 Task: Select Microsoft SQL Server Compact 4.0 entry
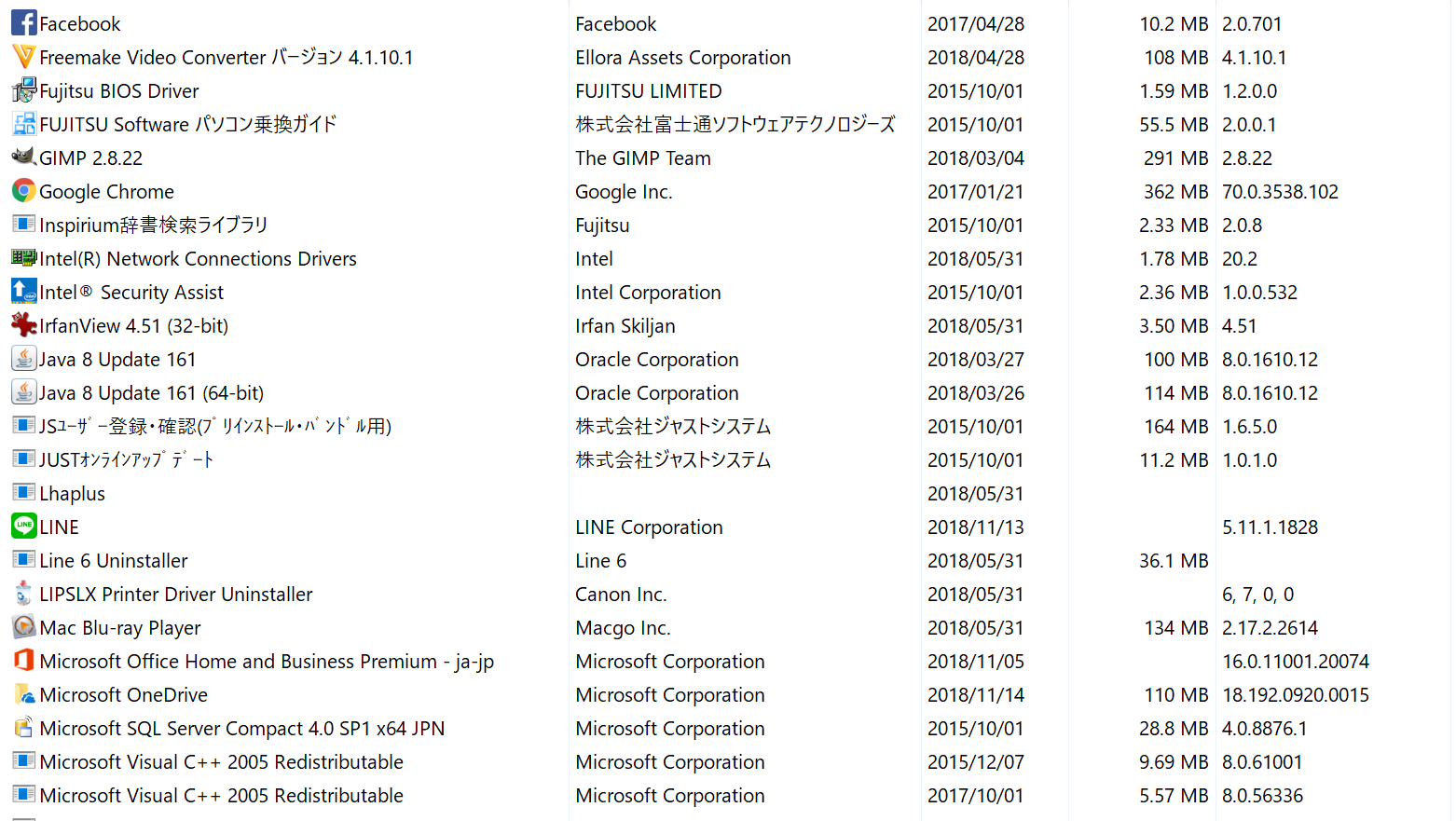pyautogui.click(x=242, y=729)
